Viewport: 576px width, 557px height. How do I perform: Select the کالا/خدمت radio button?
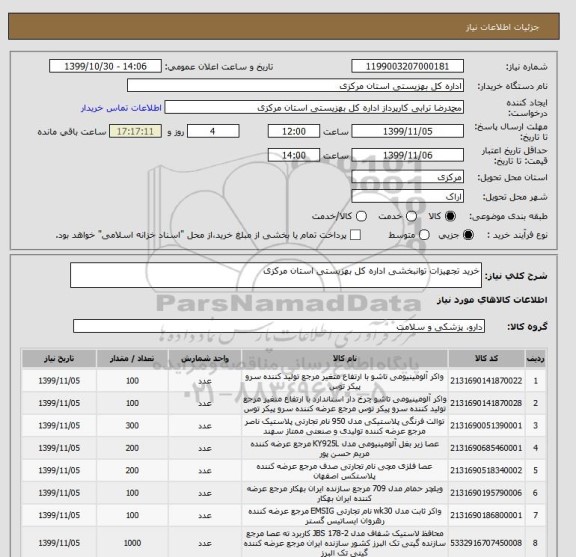pos(361,216)
